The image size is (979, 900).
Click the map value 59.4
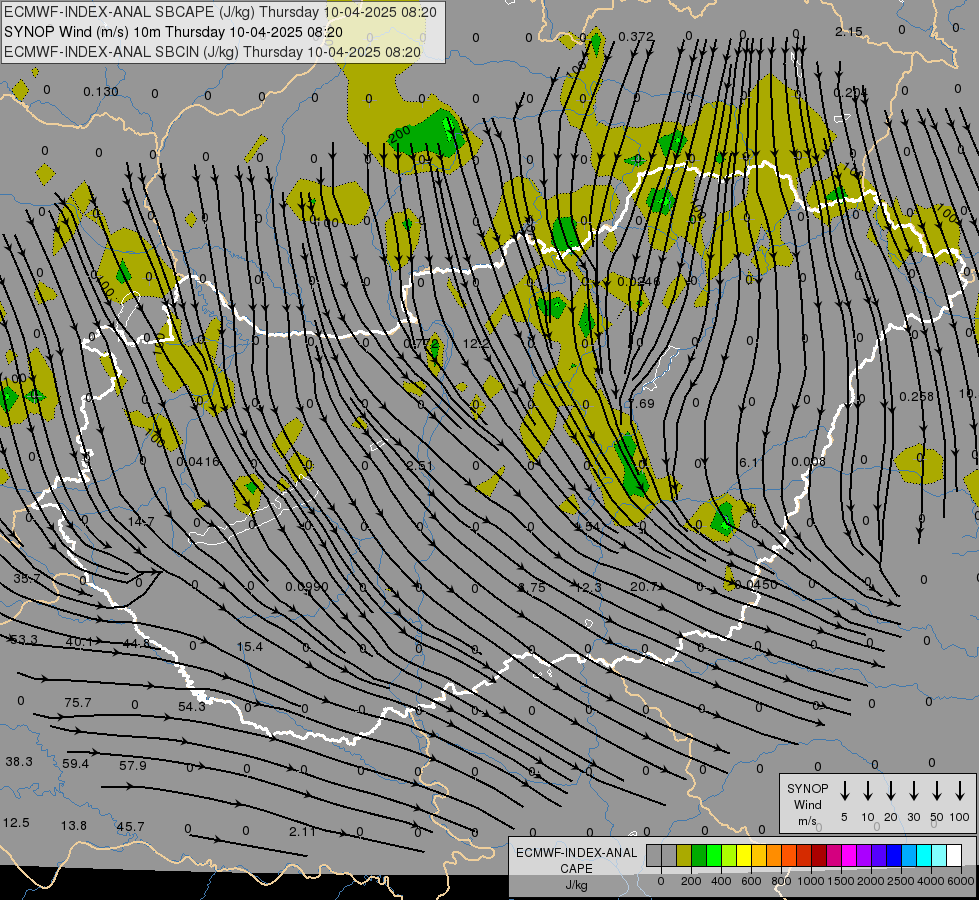tap(76, 763)
